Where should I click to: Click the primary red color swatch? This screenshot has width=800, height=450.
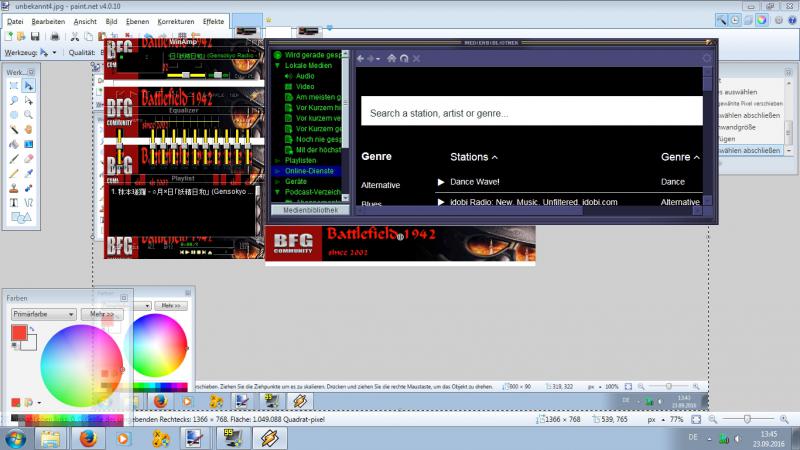pyautogui.click(x=19, y=333)
